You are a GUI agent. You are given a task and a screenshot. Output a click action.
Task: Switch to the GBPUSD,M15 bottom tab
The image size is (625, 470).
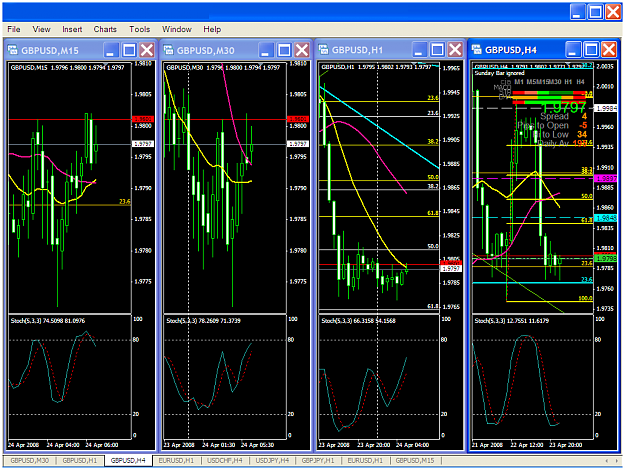[x=415, y=460]
